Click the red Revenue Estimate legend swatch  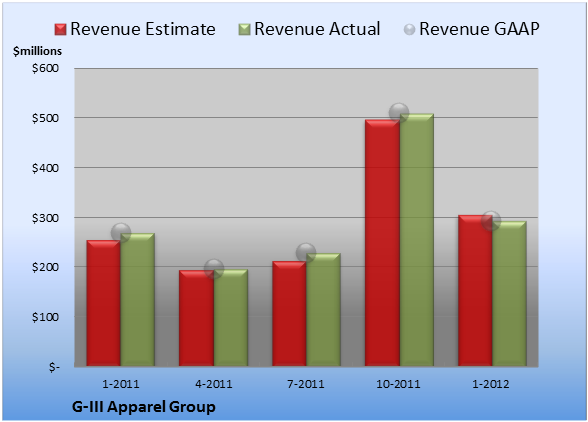pos(60,30)
